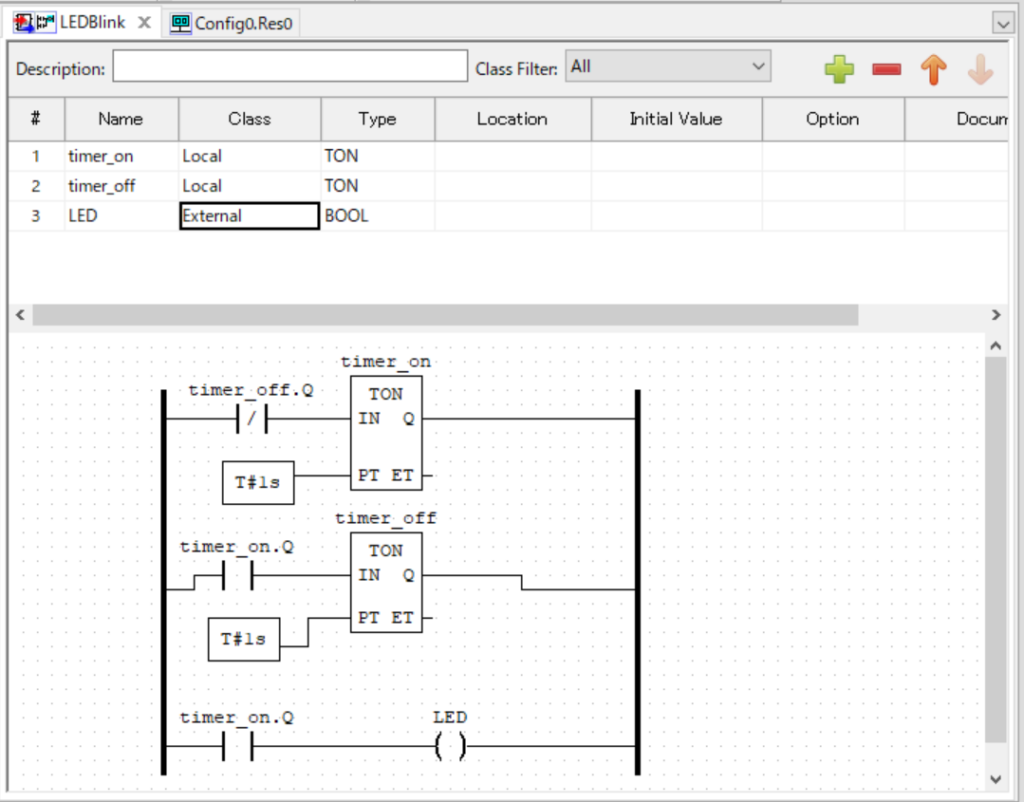Image resolution: width=1024 pixels, height=802 pixels.
Task: Click the Name column header
Action: [121, 119]
